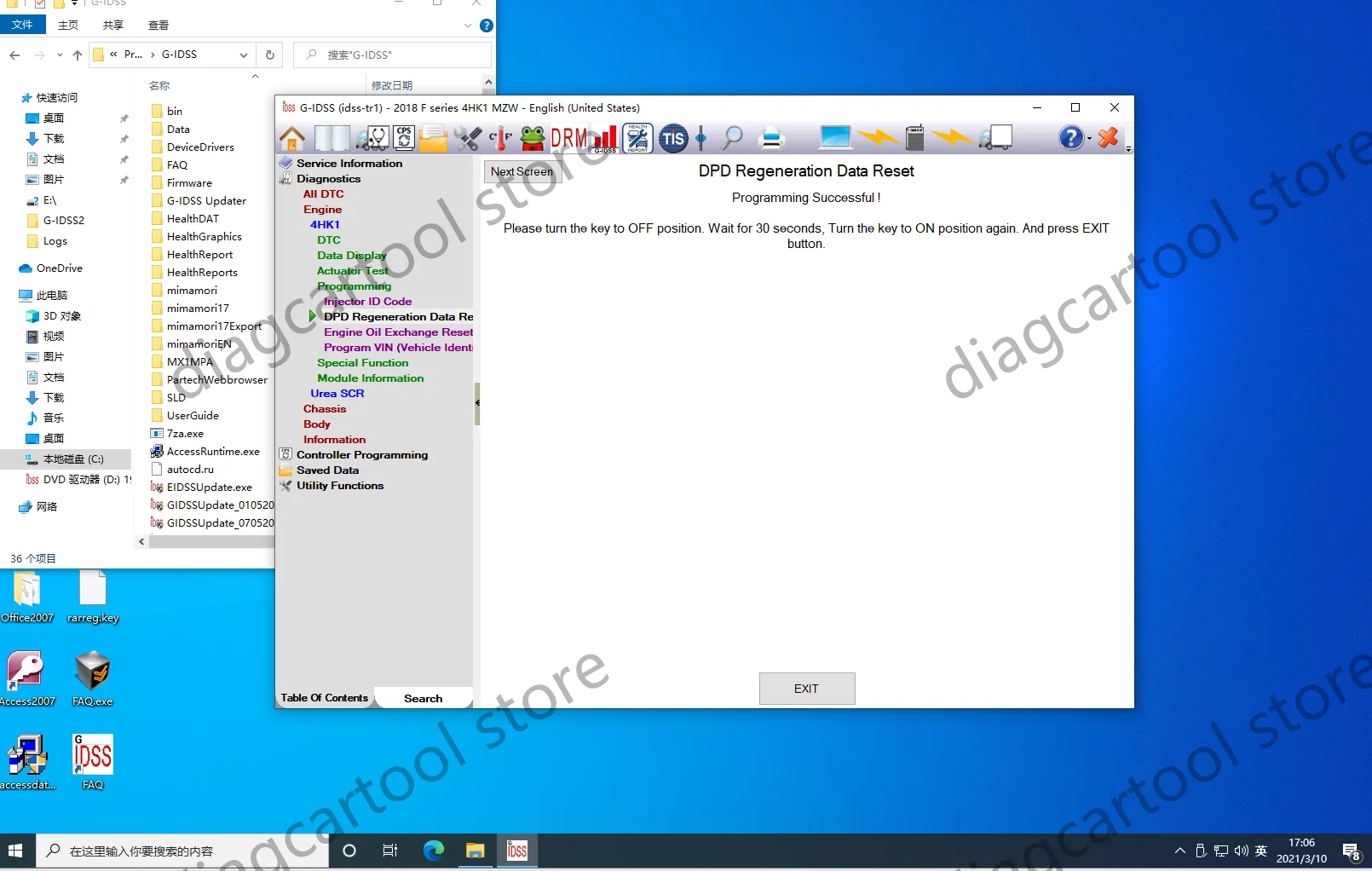1372x871 pixels.
Task: Switch to the Search tab in G-IDSS
Action: pyautogui.click(x=424, y=698)
